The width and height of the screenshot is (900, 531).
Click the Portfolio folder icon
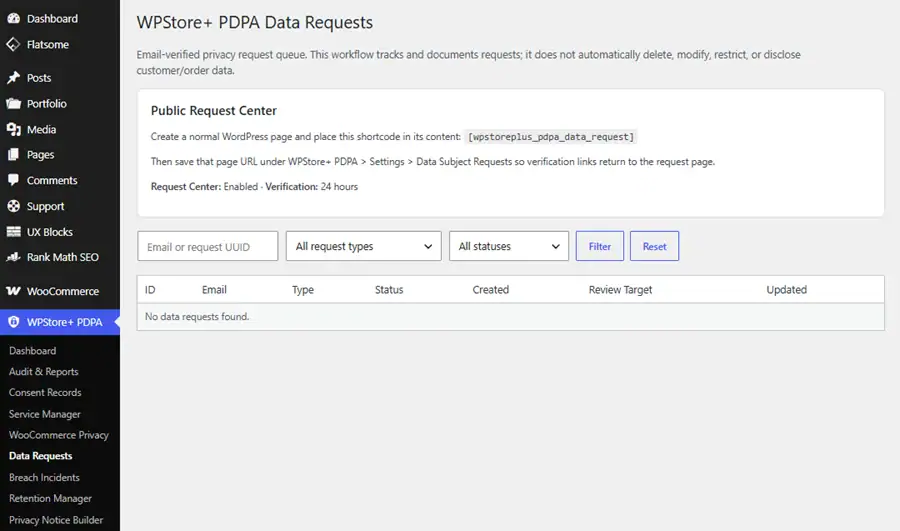(x=13, y=103)
